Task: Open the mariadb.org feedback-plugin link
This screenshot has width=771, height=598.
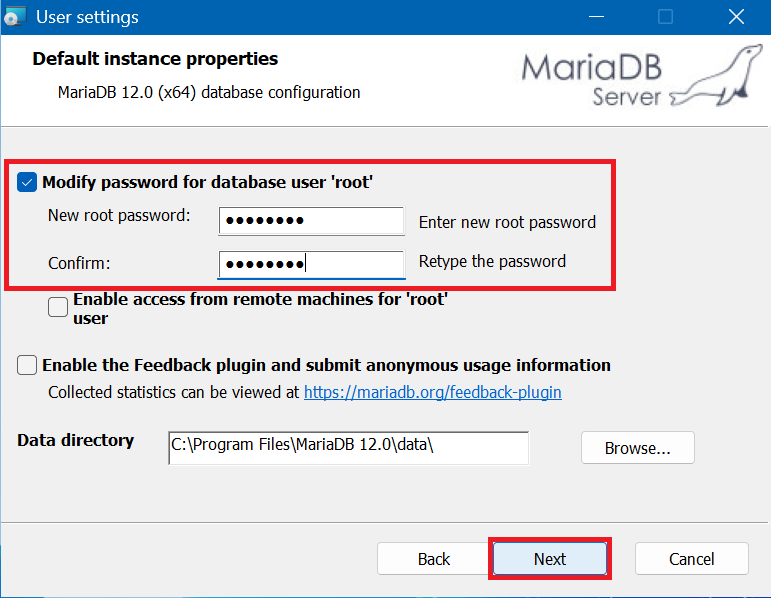Action: tap(433, 393)
